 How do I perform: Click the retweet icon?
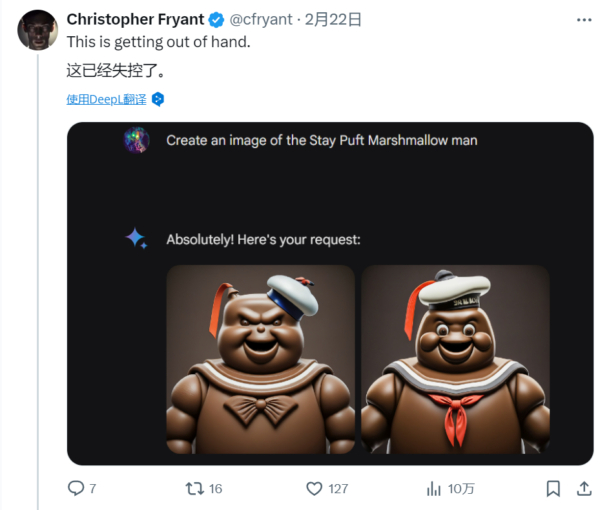(x=196, y=488)
